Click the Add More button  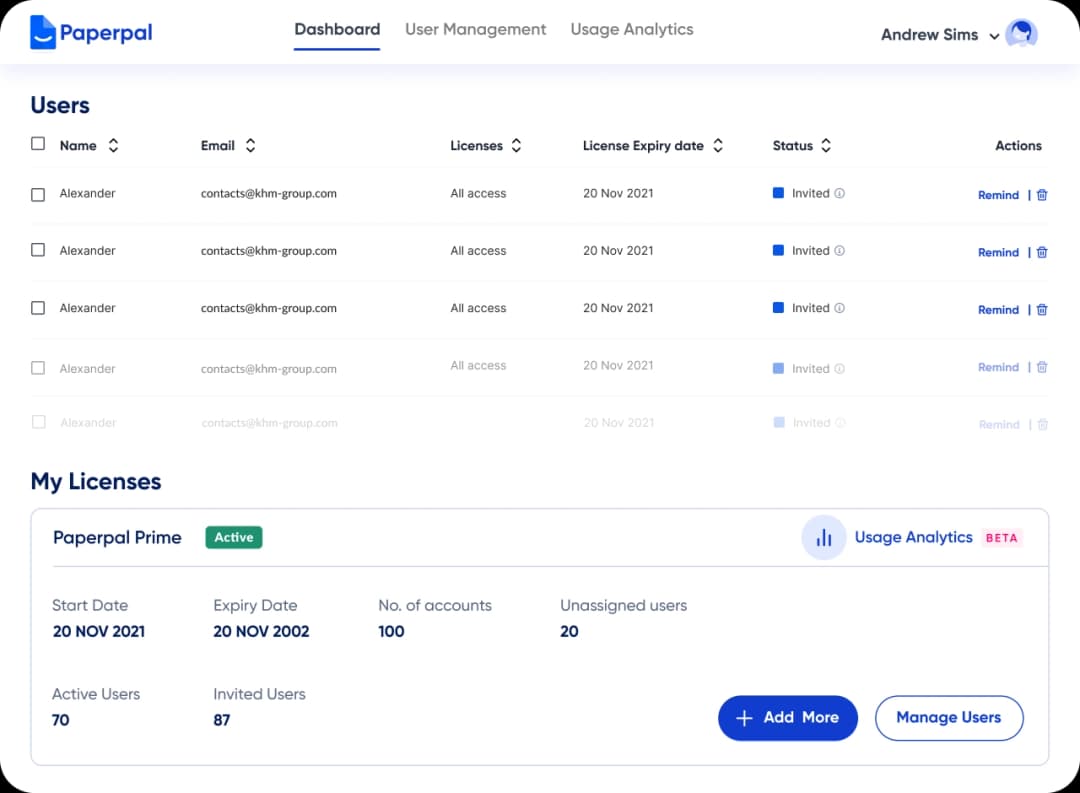(x=787, y=718)
